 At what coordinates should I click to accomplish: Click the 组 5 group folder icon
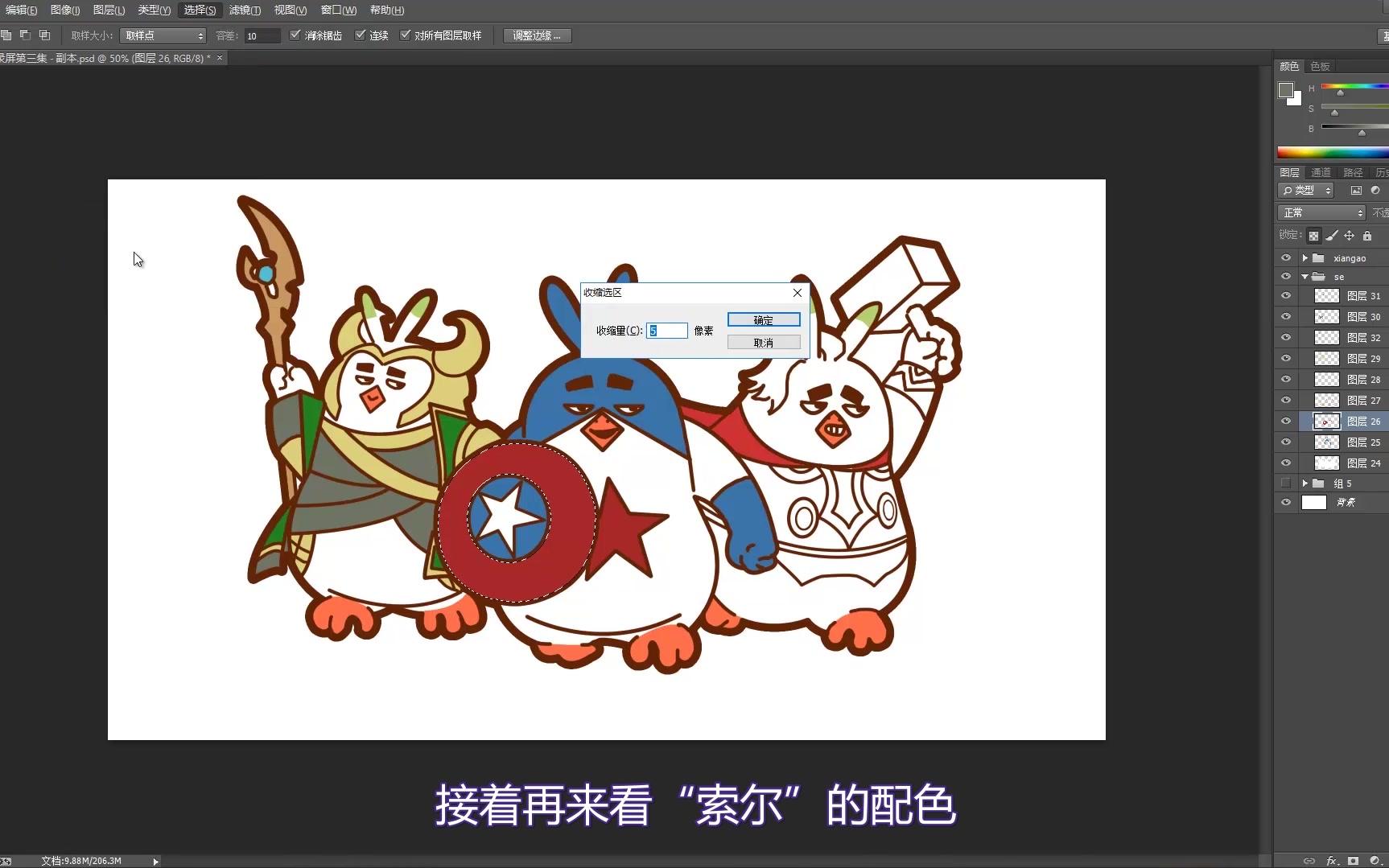(1318, 483)
